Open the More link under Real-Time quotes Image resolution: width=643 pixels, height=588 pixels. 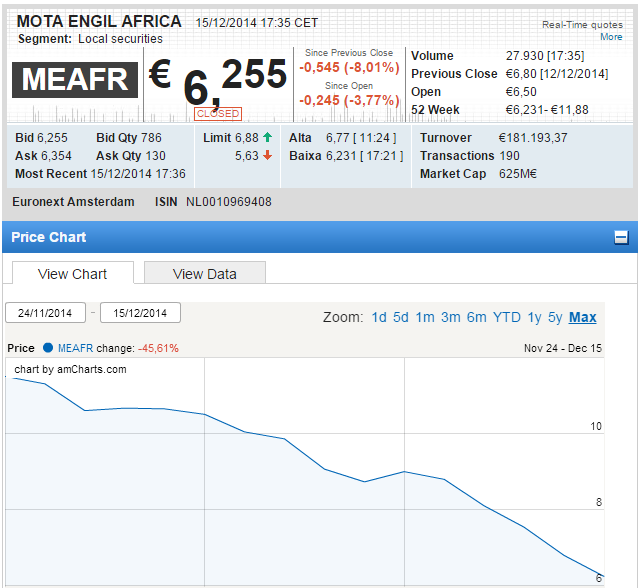tap(611, 37)
